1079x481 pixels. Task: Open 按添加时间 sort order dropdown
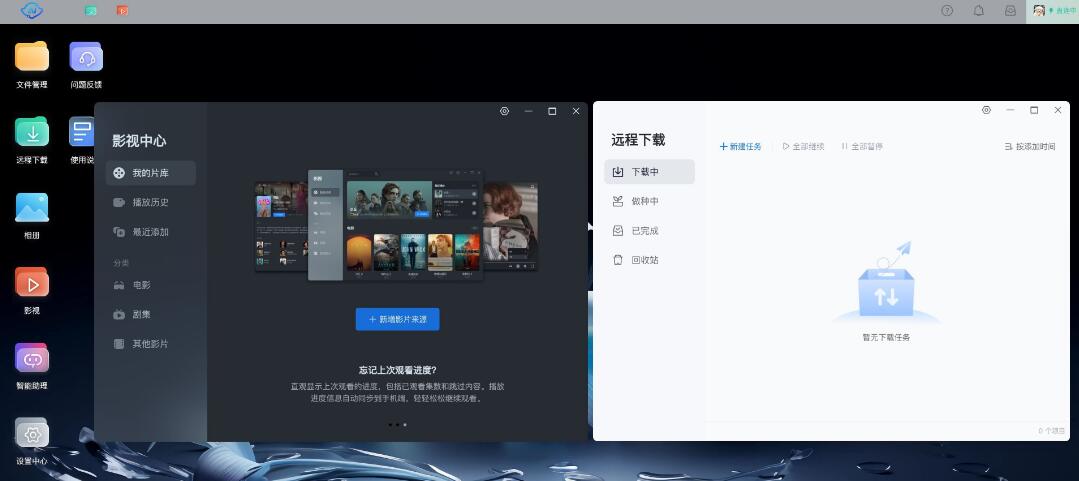1029,147
